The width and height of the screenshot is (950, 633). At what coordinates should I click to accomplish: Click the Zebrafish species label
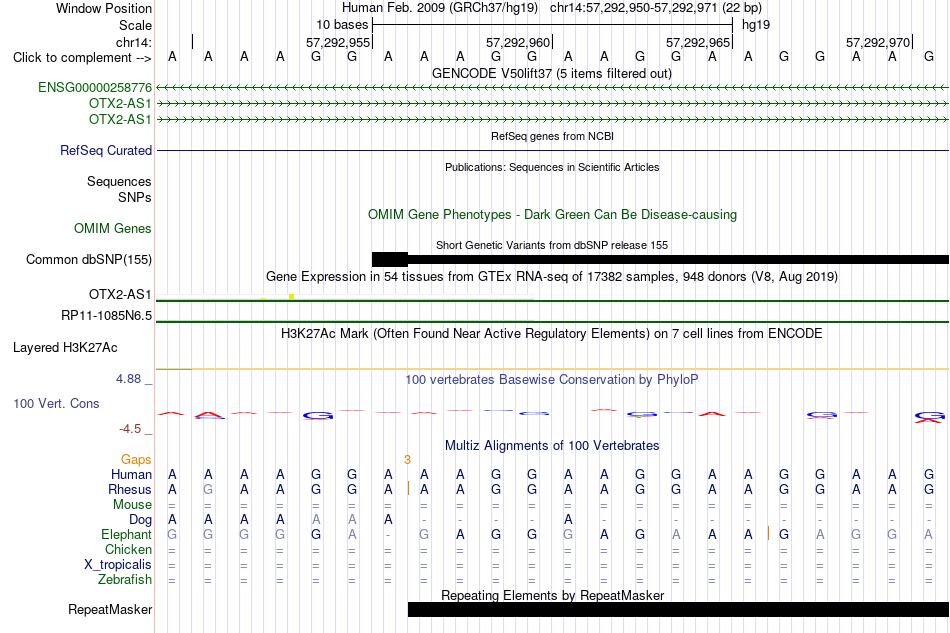[125, 580]
